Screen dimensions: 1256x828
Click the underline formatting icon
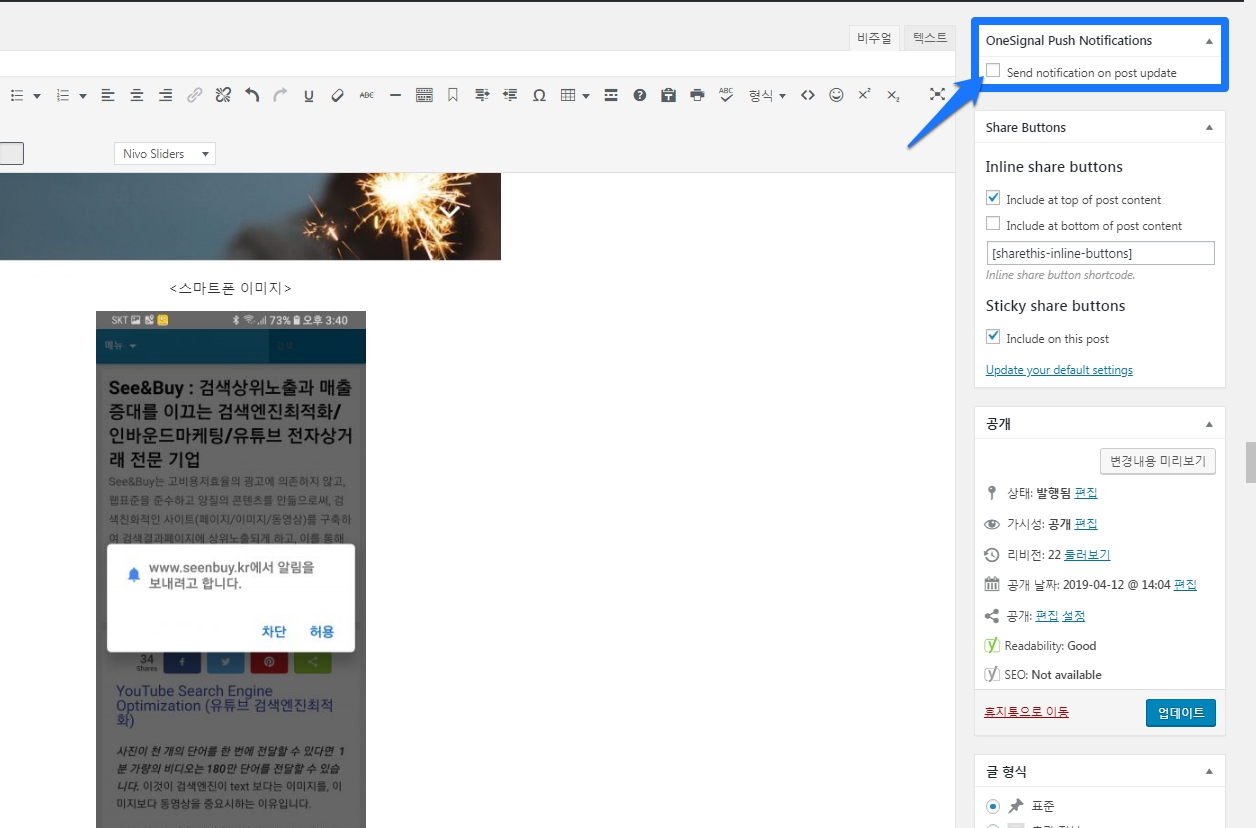(309, 95)
